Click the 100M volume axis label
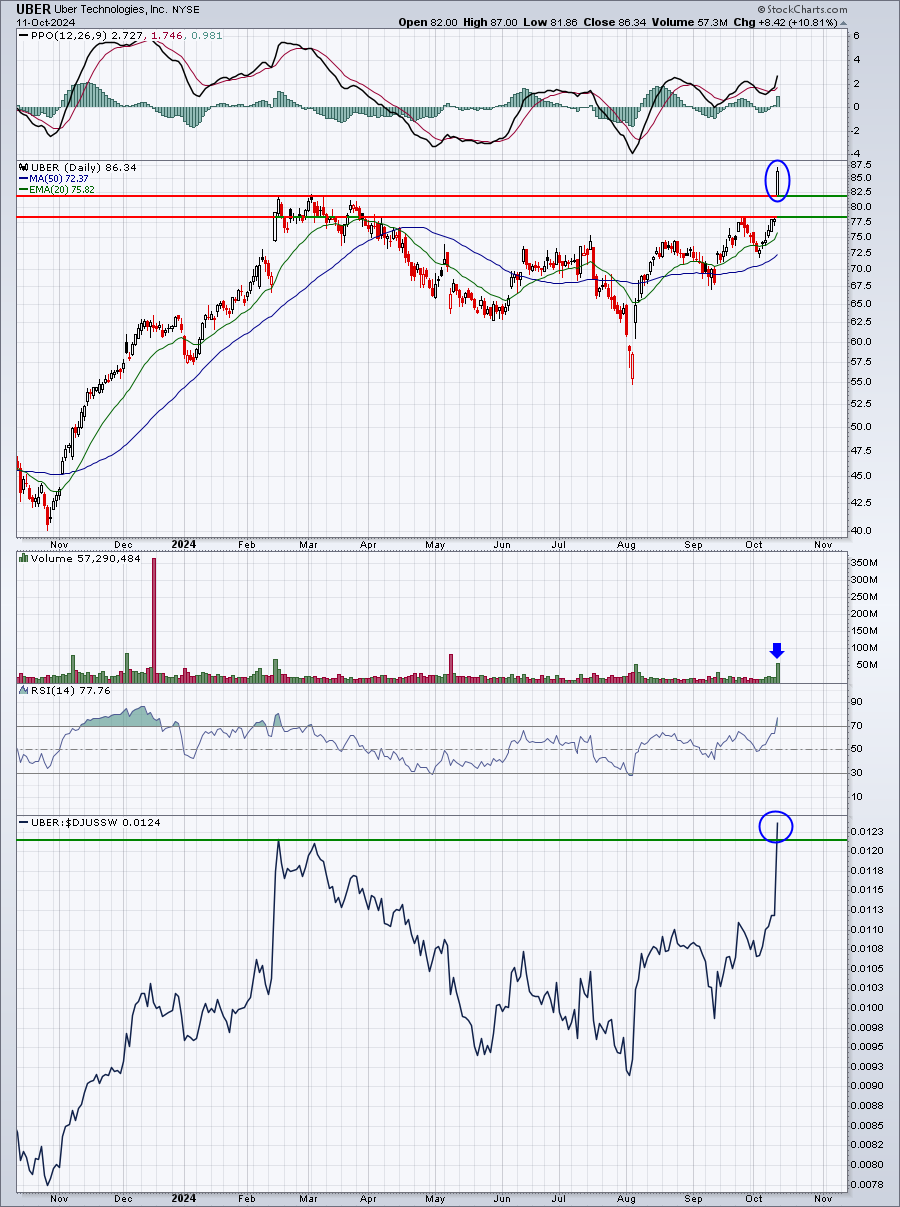 tap(863, 648)
